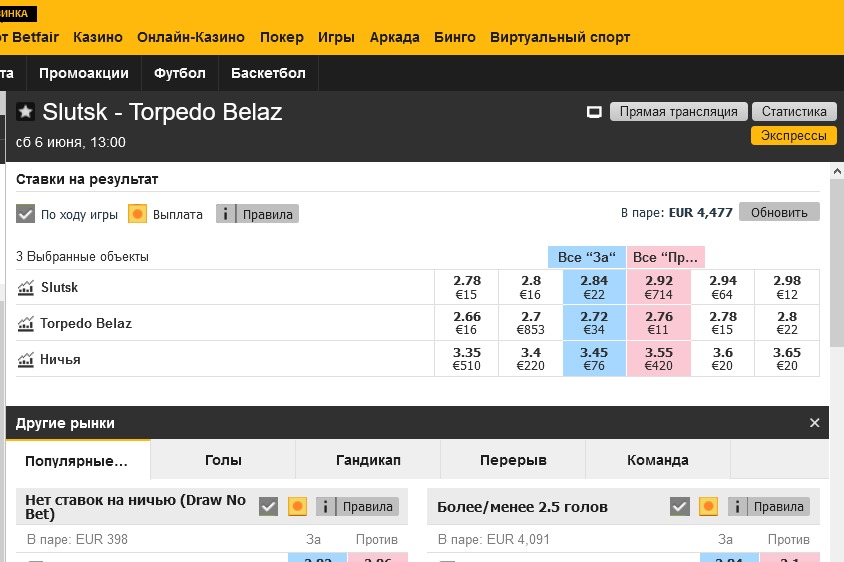Switch to the Голы tab
This screenshot has width=844, height=562.
(x=223, y=460)
